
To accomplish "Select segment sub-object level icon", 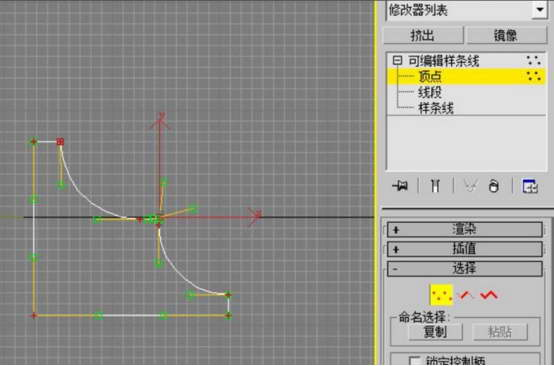I will pyautogui.click(x=466, y=295).
